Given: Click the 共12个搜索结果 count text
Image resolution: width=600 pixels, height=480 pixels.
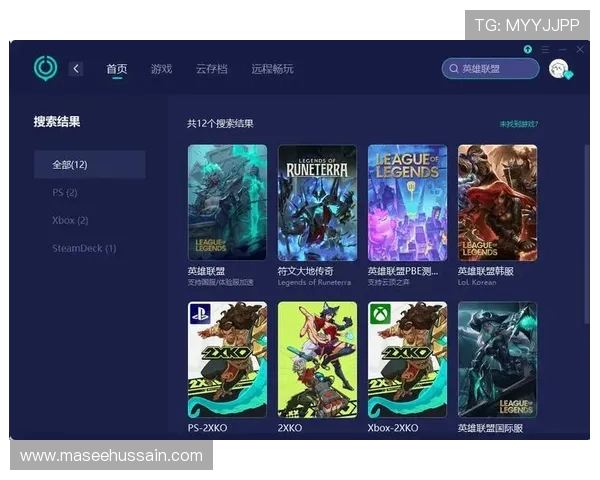Looking at the screenshot, I should 220,124.
